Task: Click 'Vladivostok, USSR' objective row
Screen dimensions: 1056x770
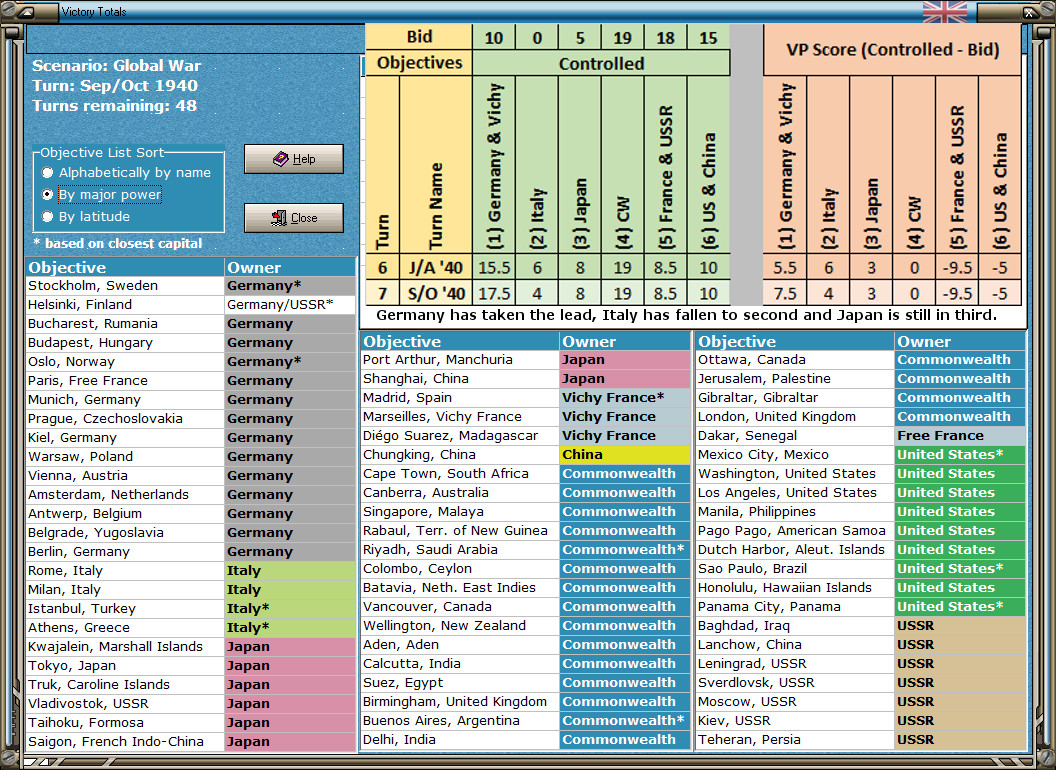Action: (x=191, y=703)
